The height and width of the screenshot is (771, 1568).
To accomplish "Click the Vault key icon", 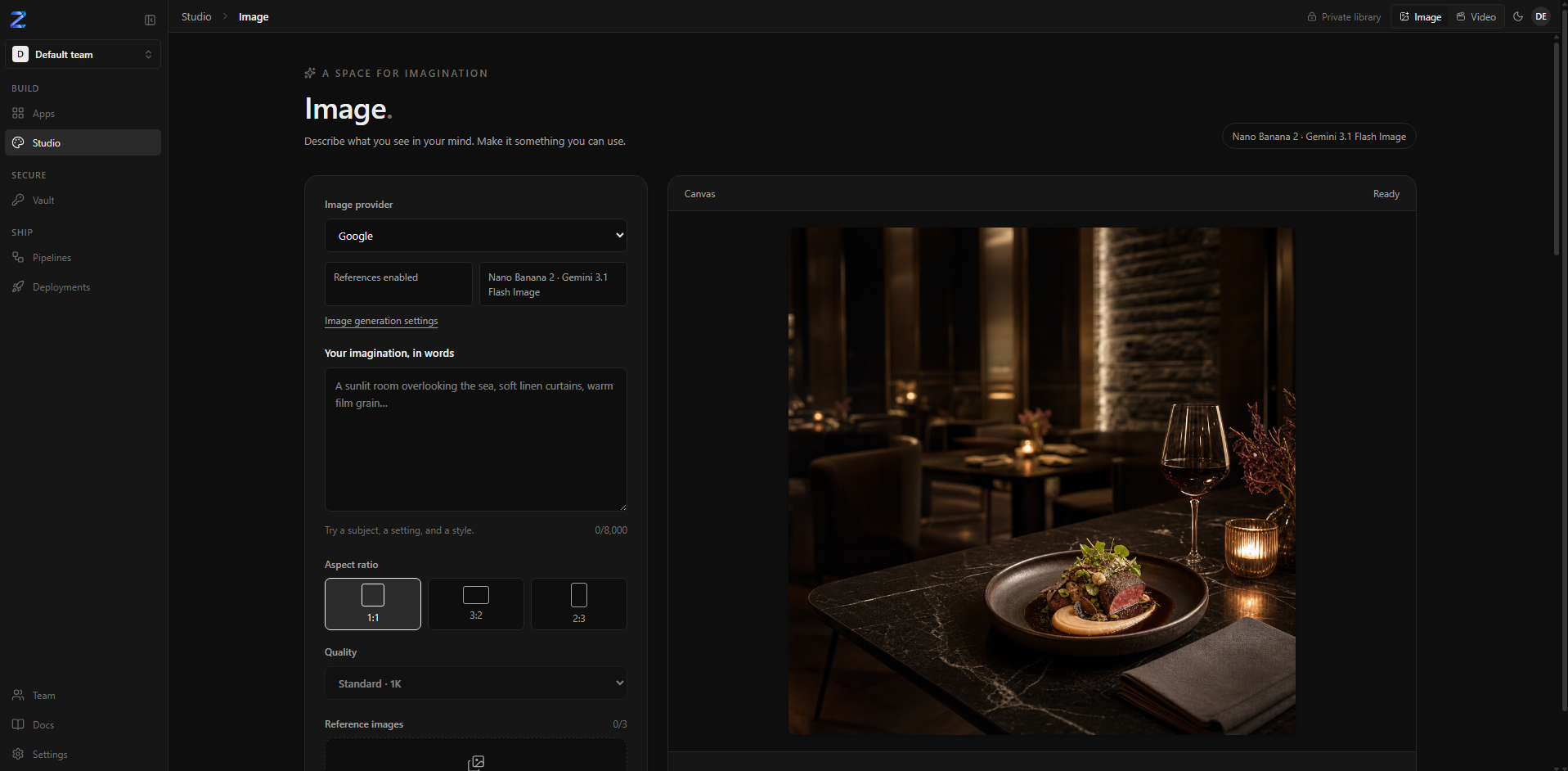I will pyautogui.click(x=18, y=200).
